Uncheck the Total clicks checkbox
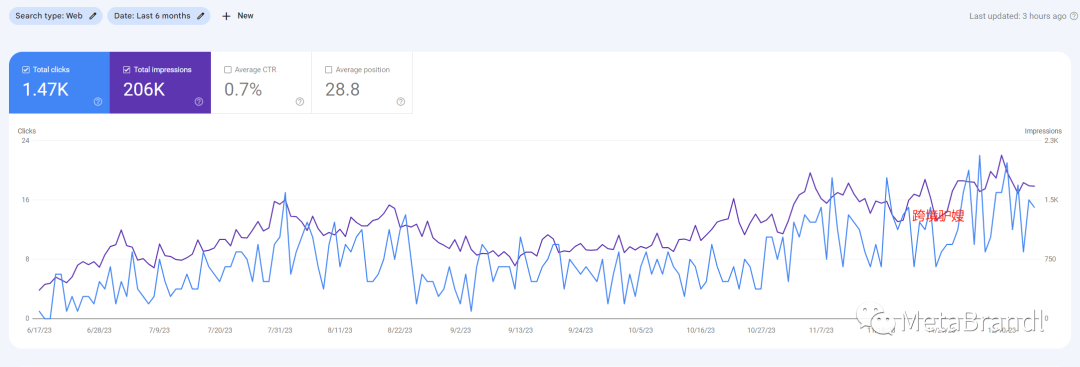The image size is (1080, 367). [x=25, y=70]
